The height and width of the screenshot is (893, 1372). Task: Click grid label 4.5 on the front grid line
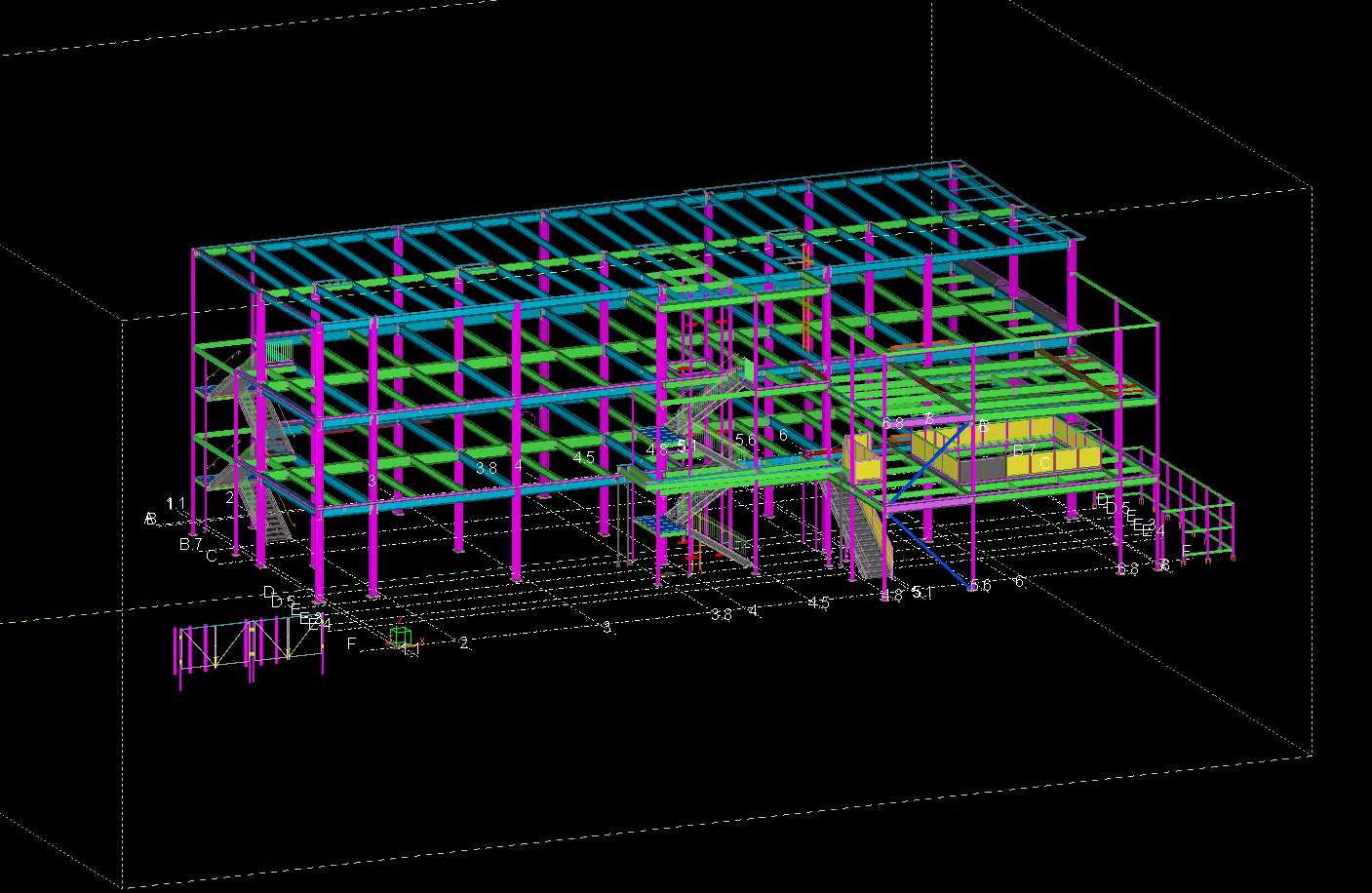click(818, 603)
